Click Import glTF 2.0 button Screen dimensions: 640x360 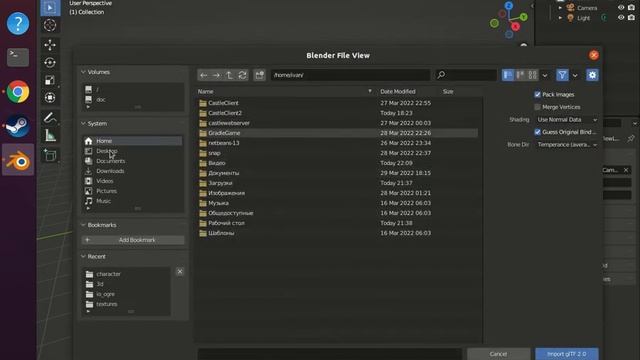[567, 354]
